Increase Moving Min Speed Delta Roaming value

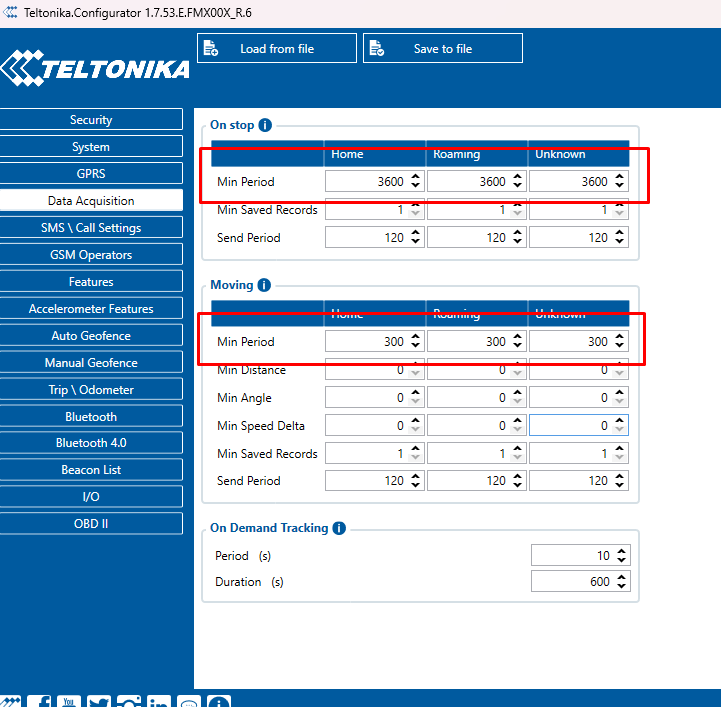tap(518, 421)
